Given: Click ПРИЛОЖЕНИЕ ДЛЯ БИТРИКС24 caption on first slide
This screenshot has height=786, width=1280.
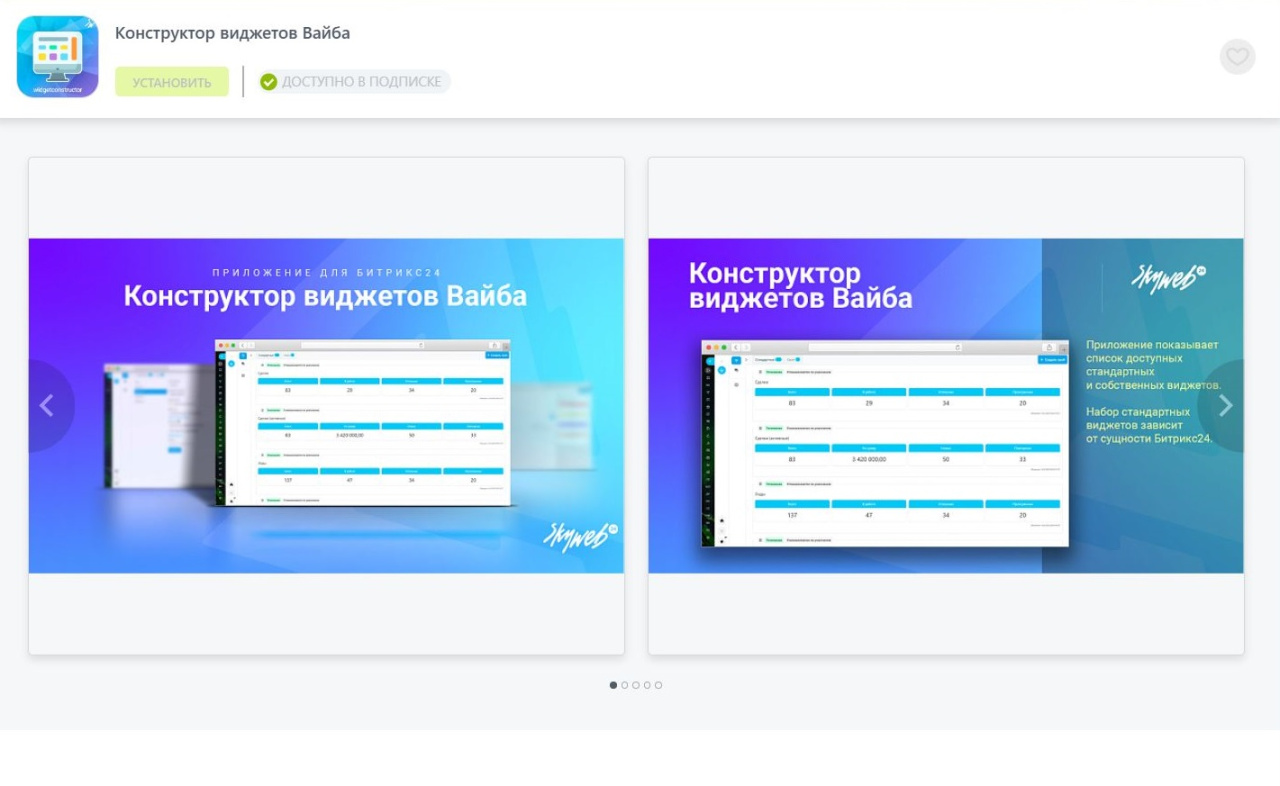Looking at the screenshot, I should pos(326,272).
